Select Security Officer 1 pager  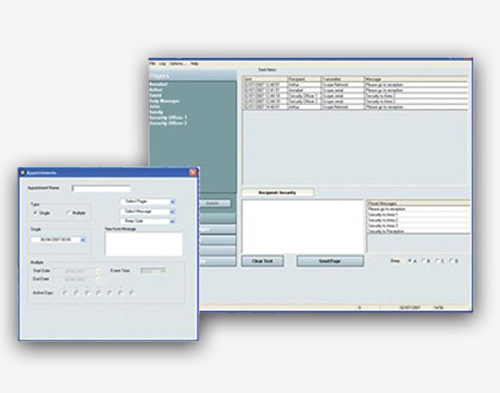pyautogui.click(x=168, y=118)
